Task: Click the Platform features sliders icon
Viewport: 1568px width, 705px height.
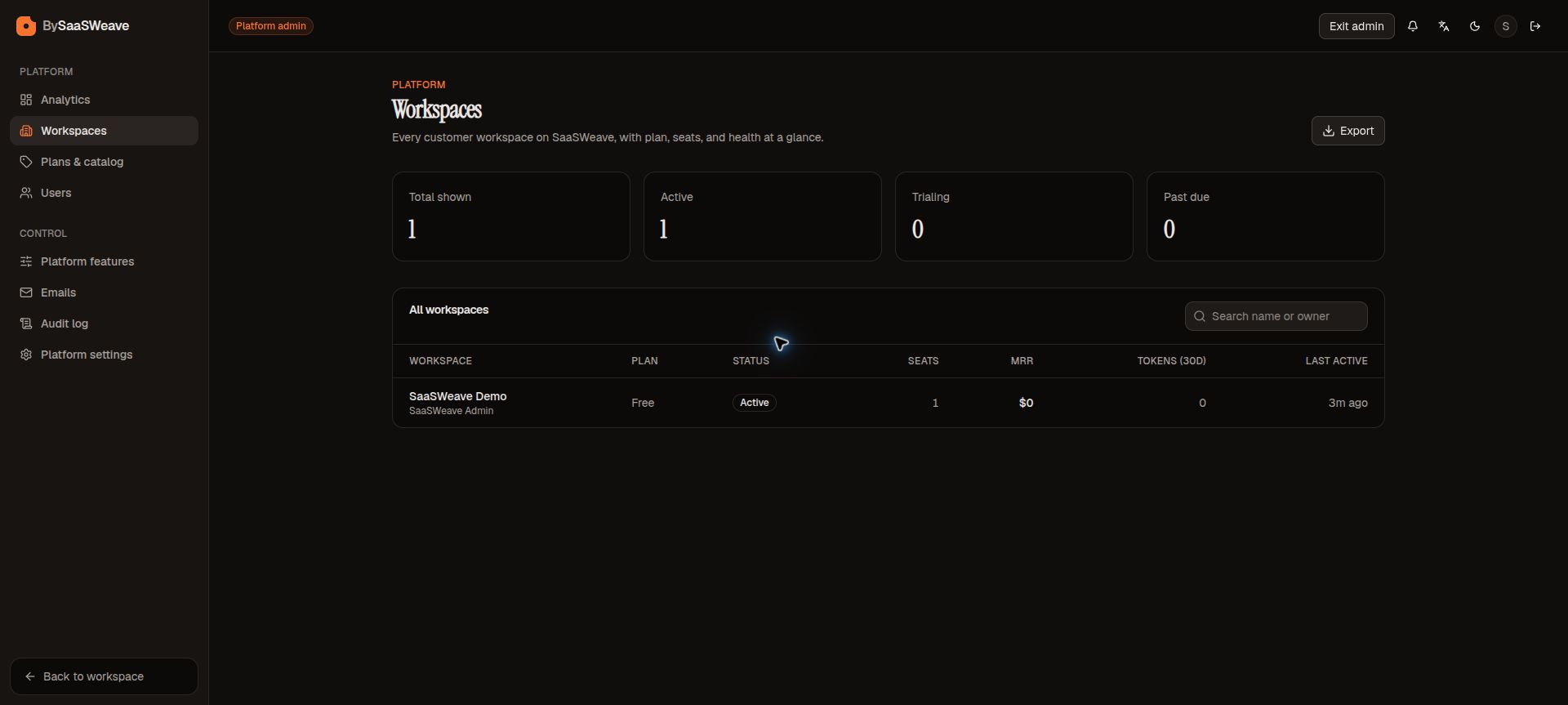Action: click(26, 261)
